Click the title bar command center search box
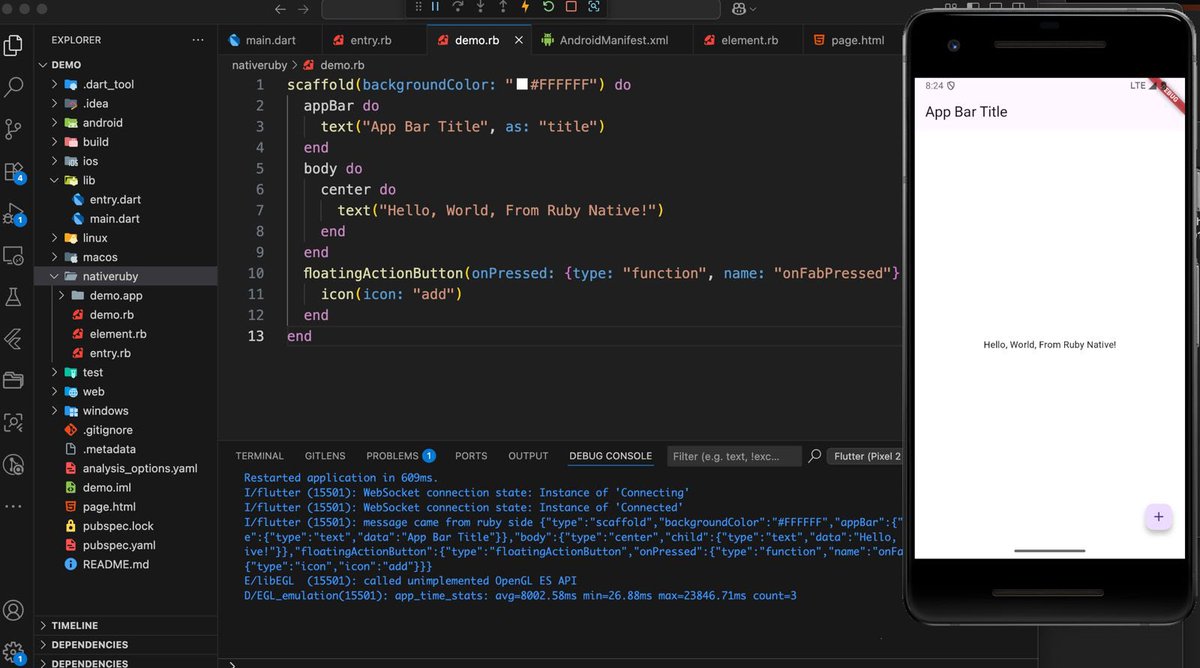 click(x=520, y=9)
